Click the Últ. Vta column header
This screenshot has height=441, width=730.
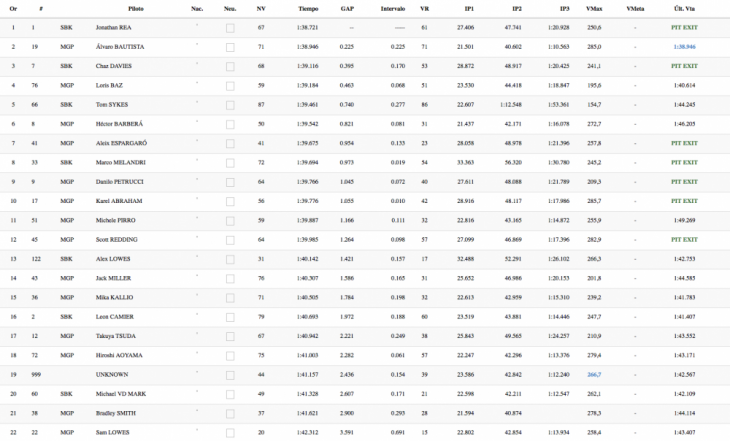(x=685, y=8)
